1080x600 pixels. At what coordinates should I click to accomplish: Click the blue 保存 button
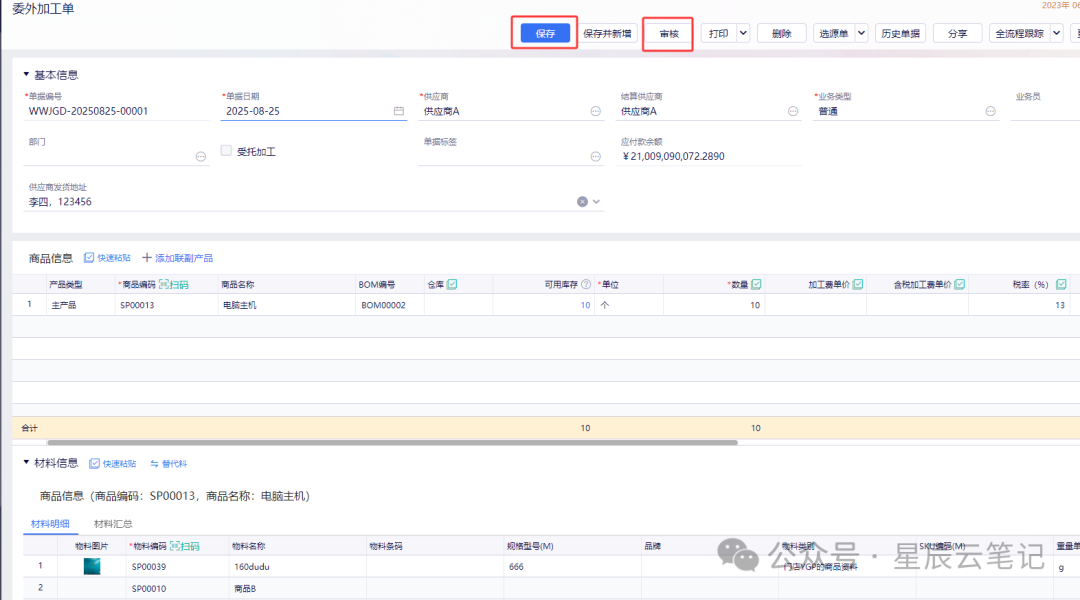coord(545,33)
